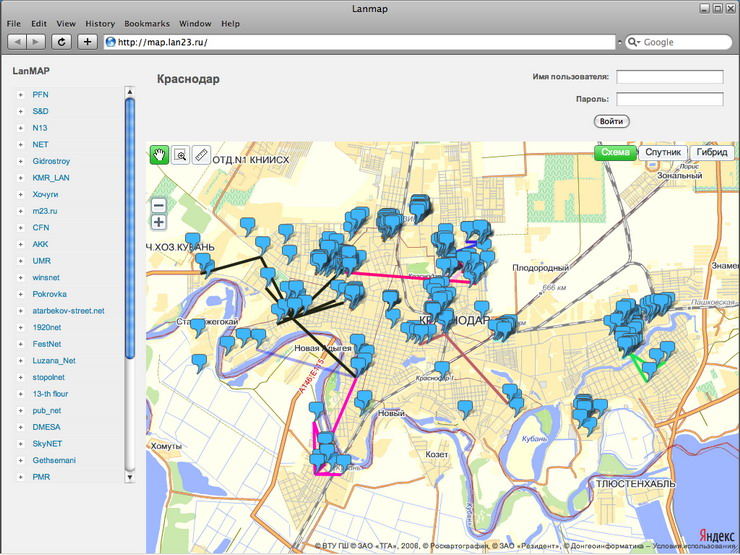
Task: Open the KMR_LAN network link
Action: click(50, 177)
